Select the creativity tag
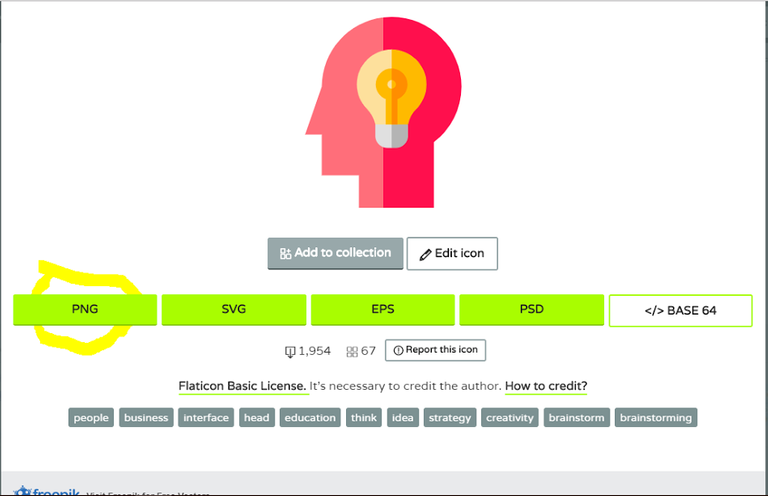This screenshot has width=768, height=496. 509,418
